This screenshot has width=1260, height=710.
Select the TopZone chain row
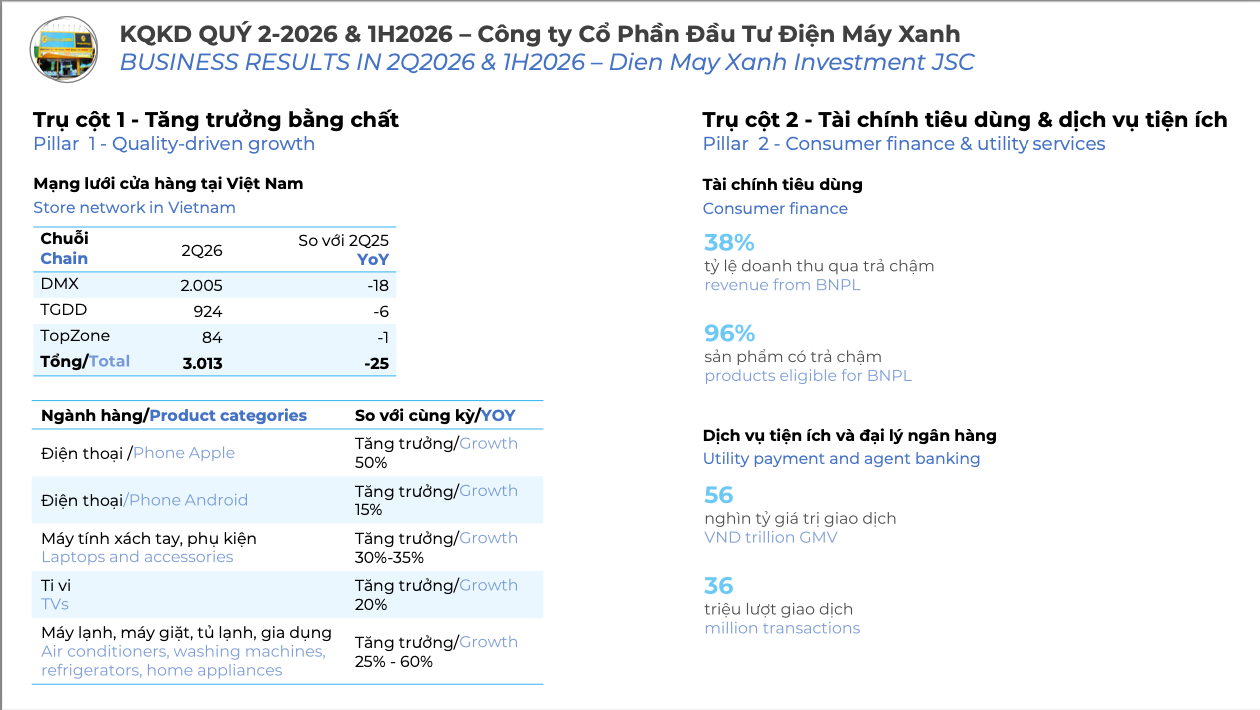(x=214, y=337)
